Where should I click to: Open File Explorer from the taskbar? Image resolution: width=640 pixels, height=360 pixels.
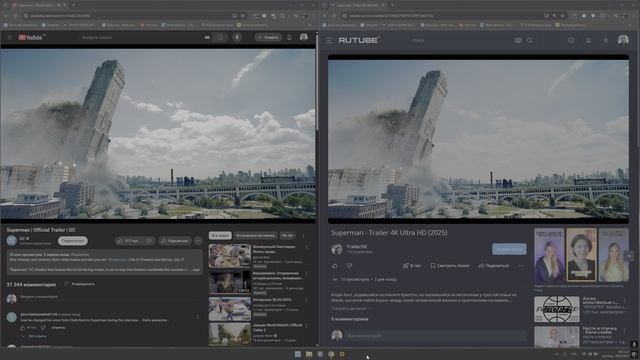coord(309,354)
